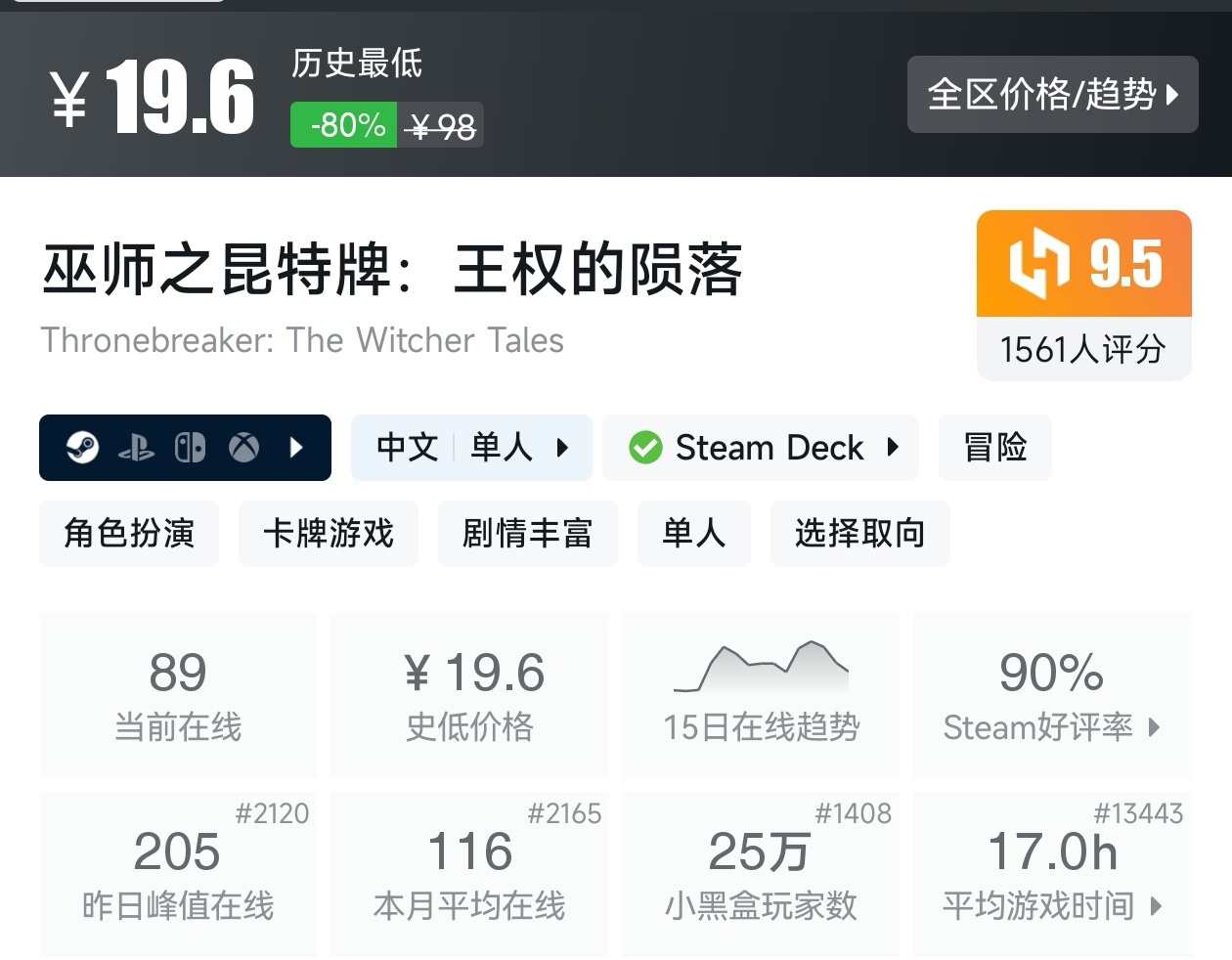Expand the 中文 单人 language details arrow
1232x960 pixels.
pyautogui.click(x=562, y=448)
